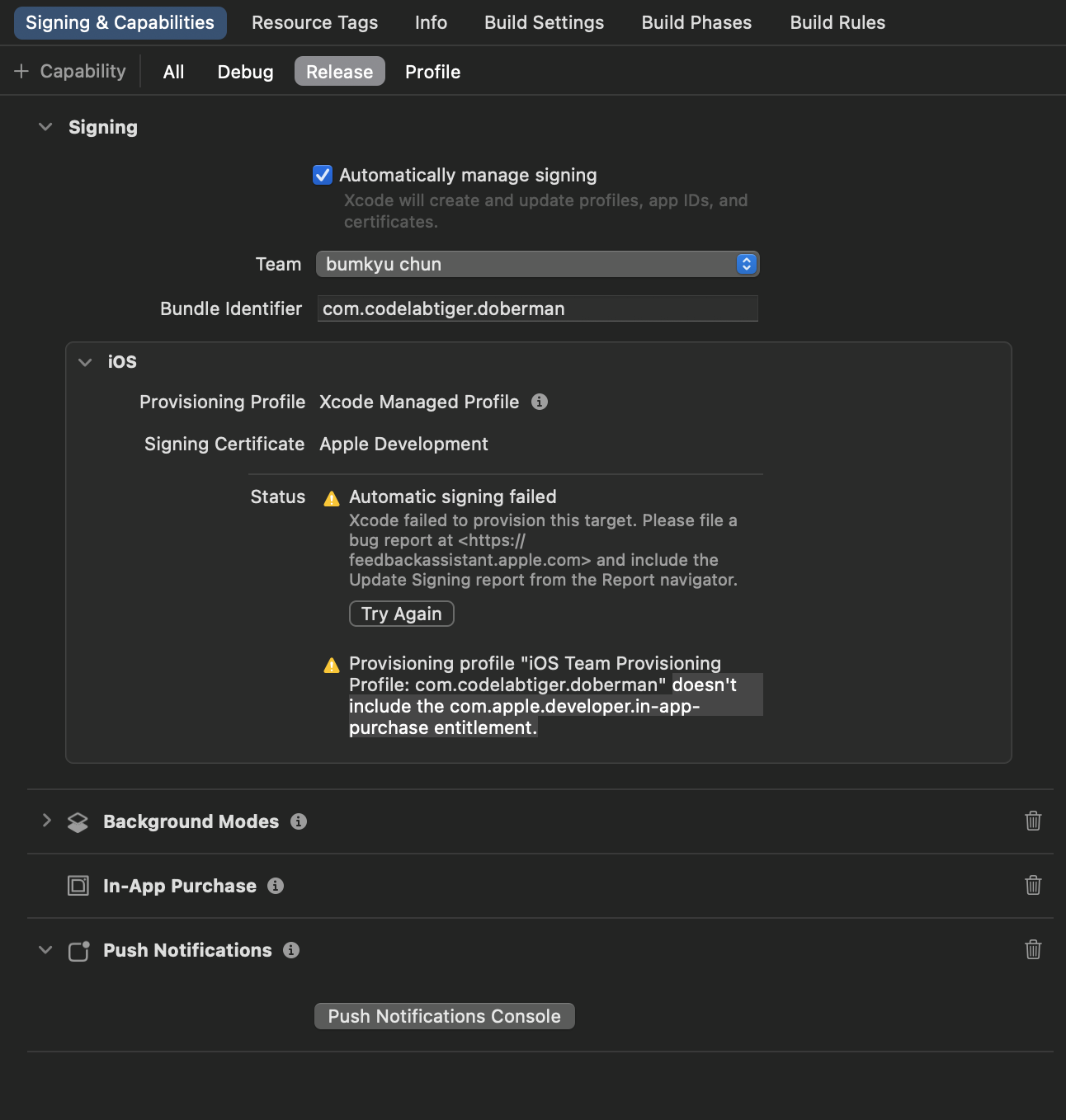Click the Push Notifications title
This screenshot has height=1120, width=1066.
(187, 950)
